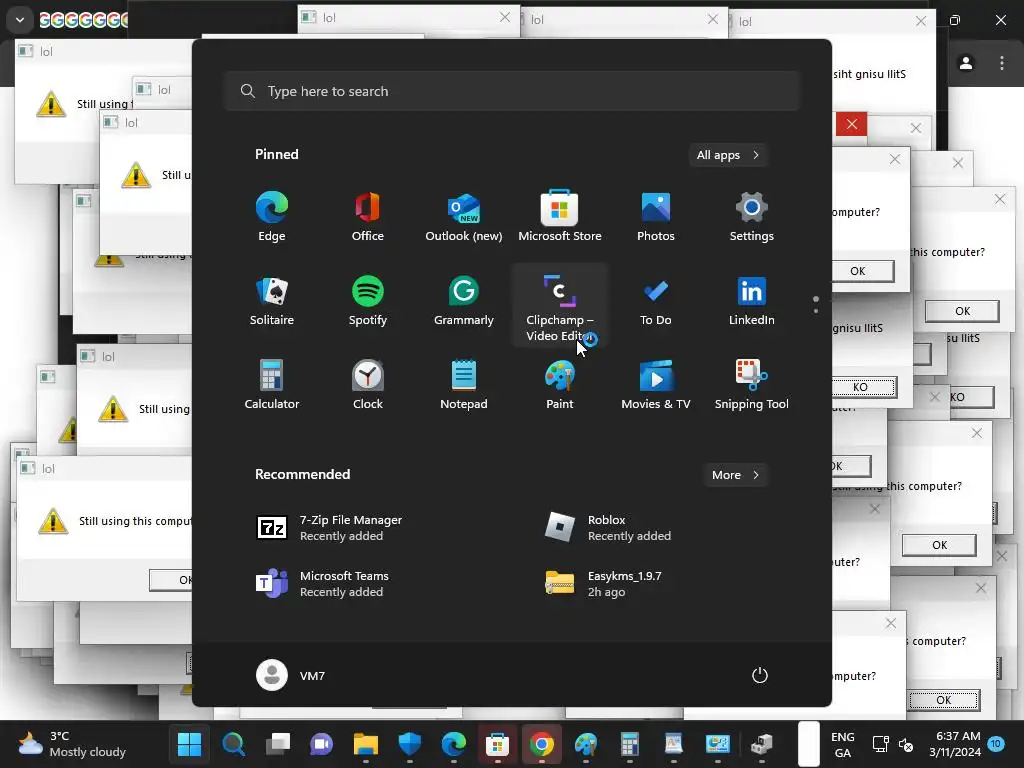Open the ENG GA language switcher
Viewport: 1024px width, 768px height.
tap(842, 744)
